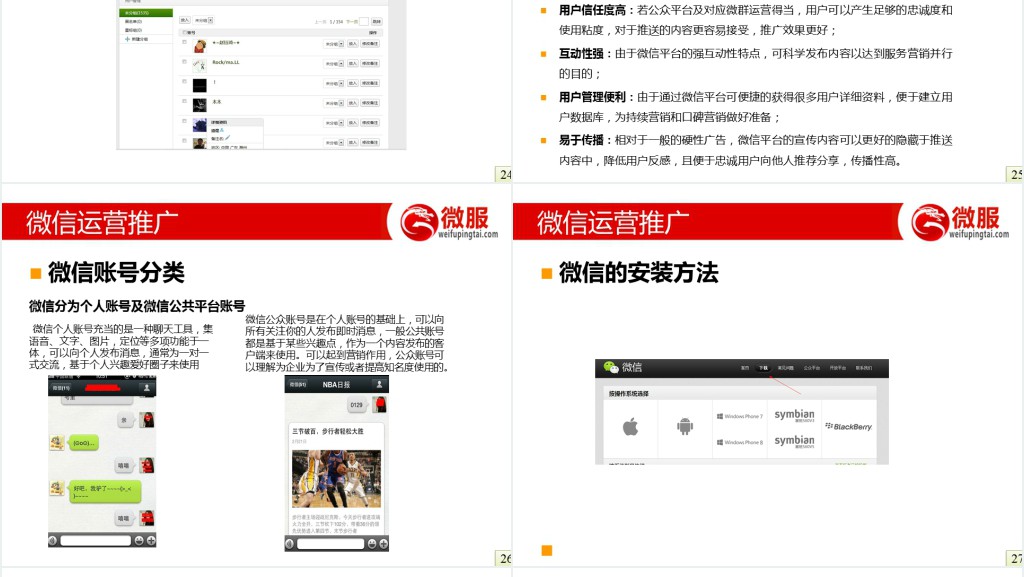Click the 放入 button above the user list

click(x=185, y=20)
